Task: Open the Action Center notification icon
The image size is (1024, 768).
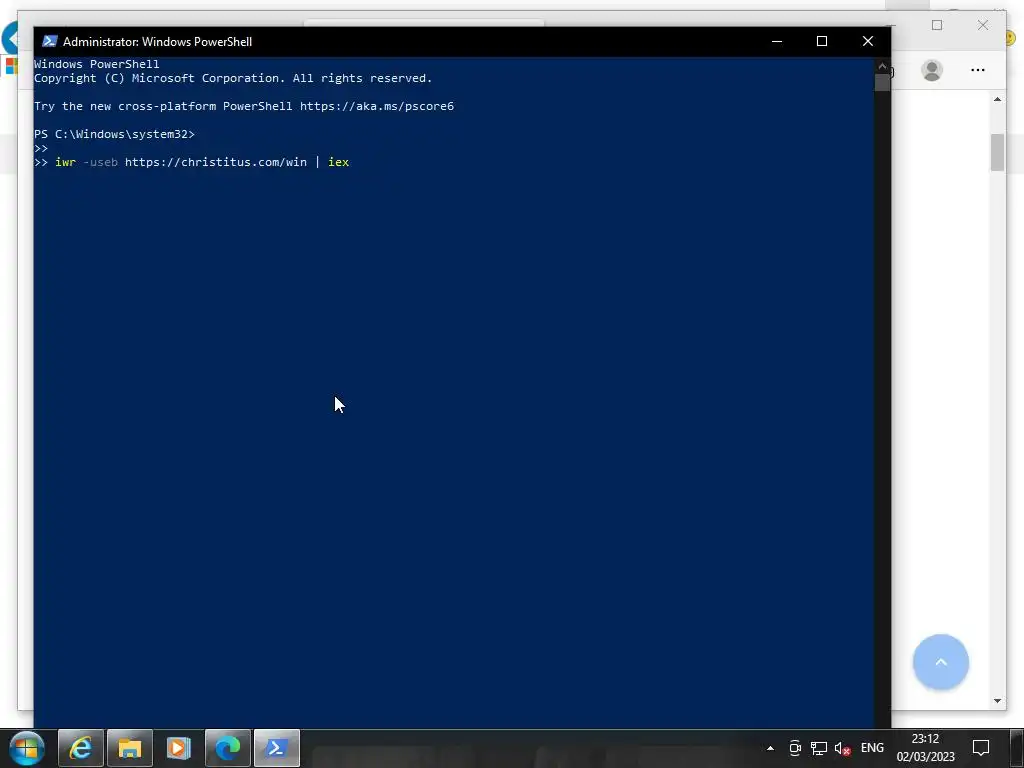Action: 981,748
